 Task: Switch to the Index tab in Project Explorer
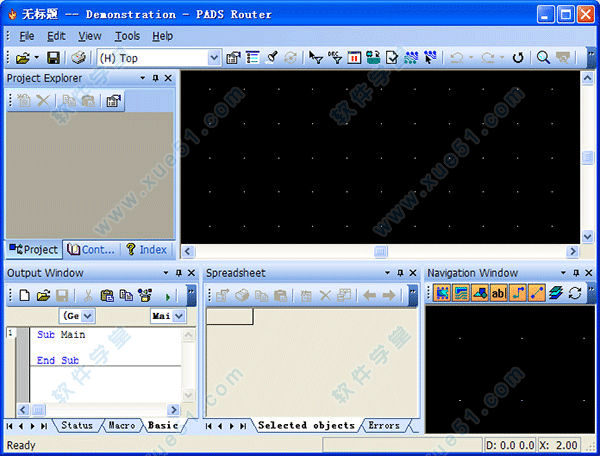(x=146, y=250)
